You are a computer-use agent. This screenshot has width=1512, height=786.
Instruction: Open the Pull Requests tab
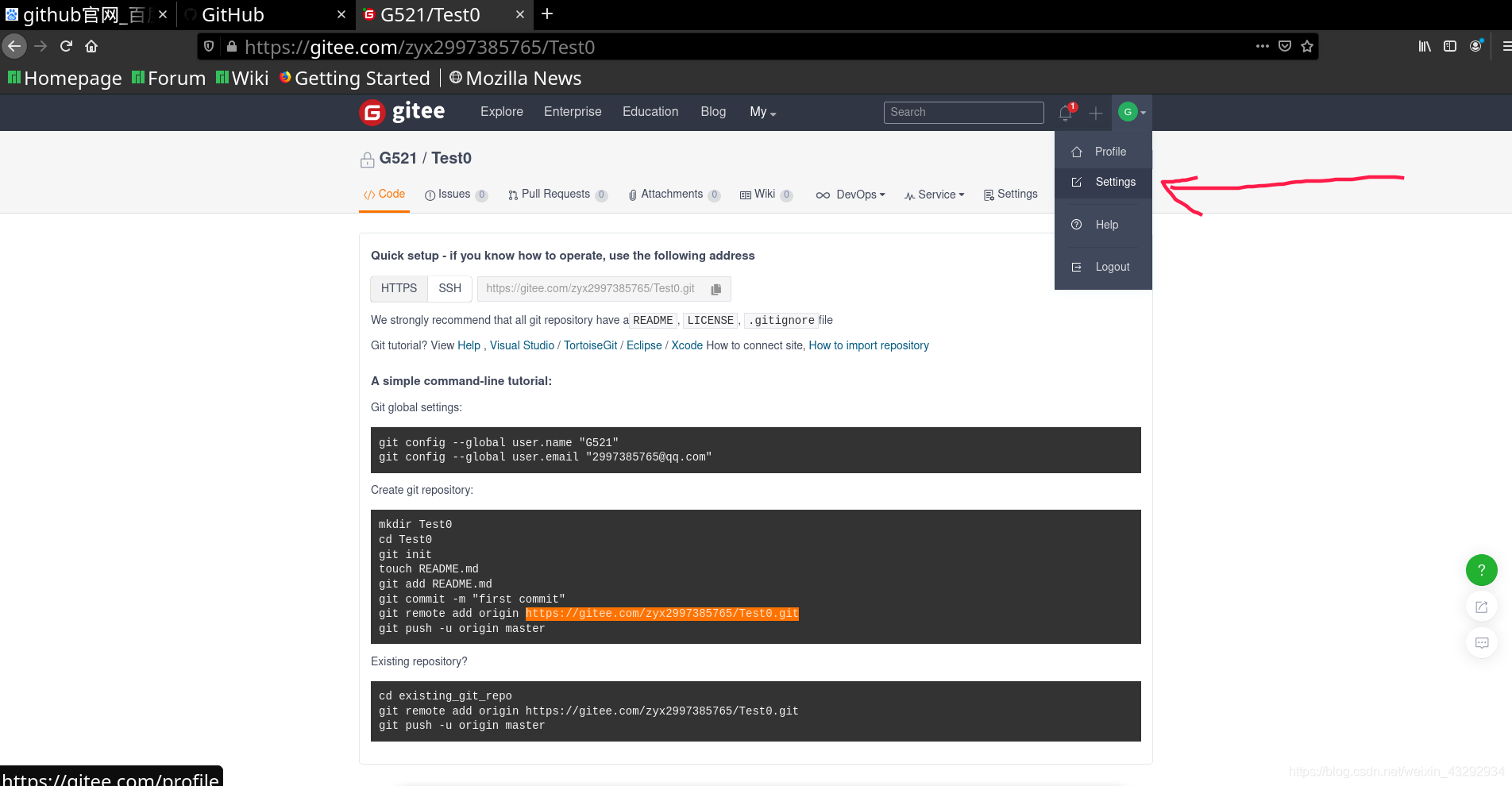pyautogui.click(x=557, y=195)
